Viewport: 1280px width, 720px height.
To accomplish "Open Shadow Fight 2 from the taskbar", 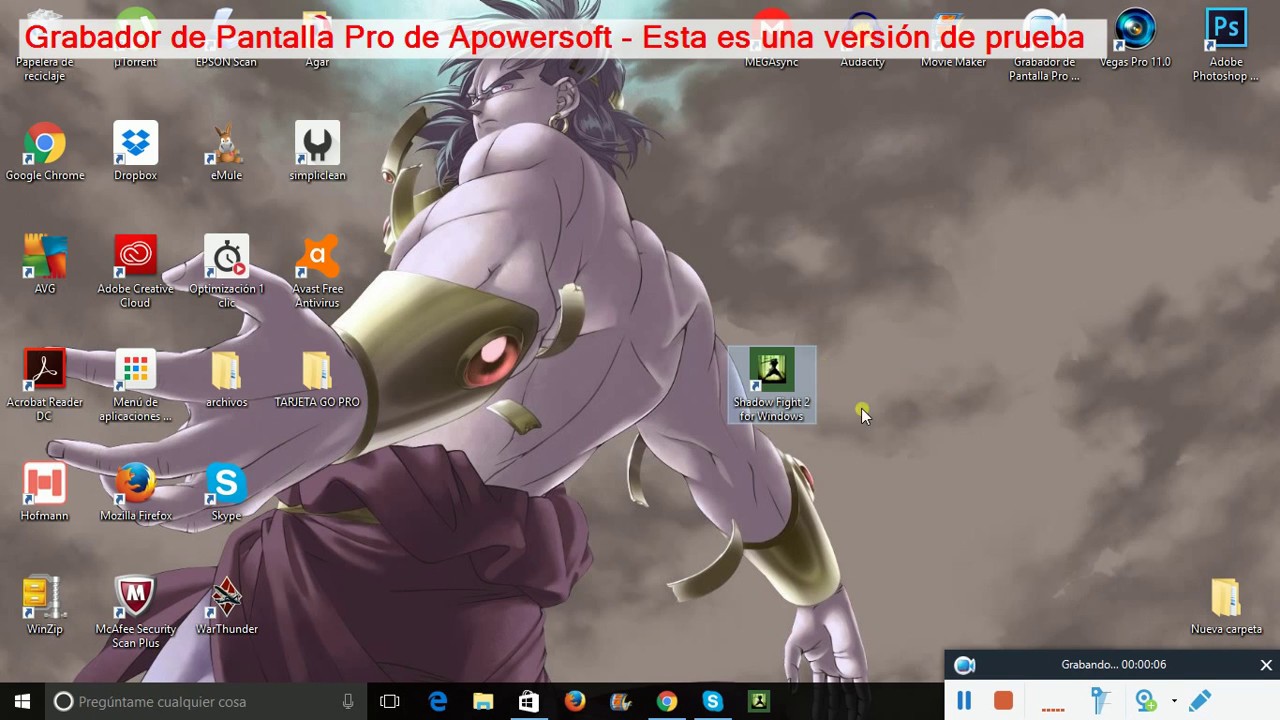I will 759,701.
